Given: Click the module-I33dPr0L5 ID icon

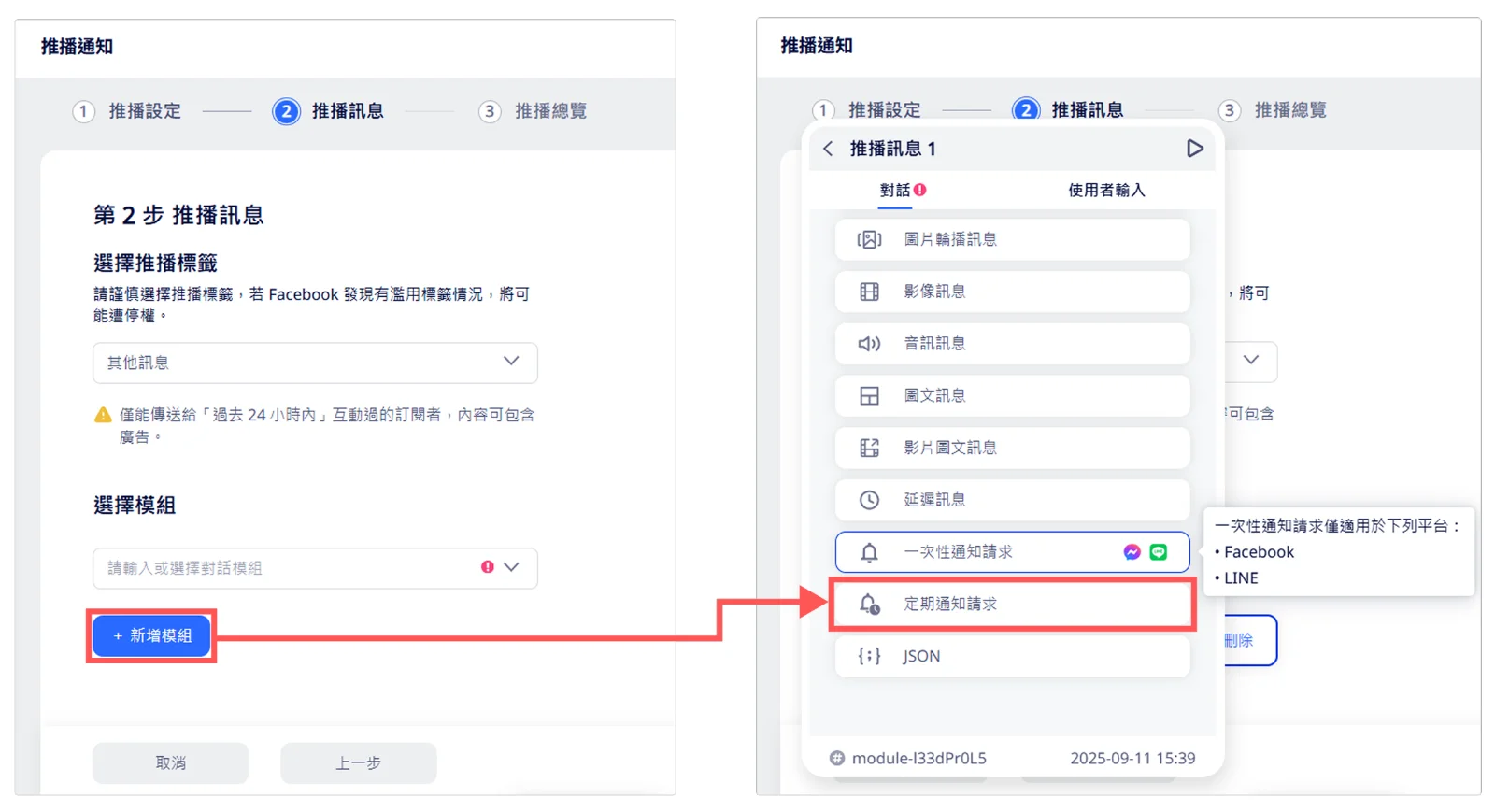Looking at the screenshot, I should (x=837, y=758).
